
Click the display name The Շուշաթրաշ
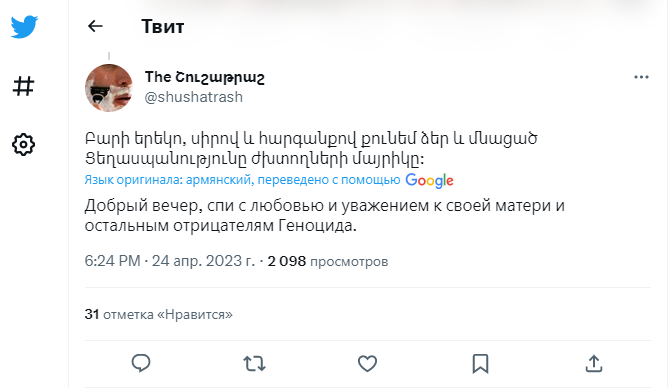coord(205,77)
